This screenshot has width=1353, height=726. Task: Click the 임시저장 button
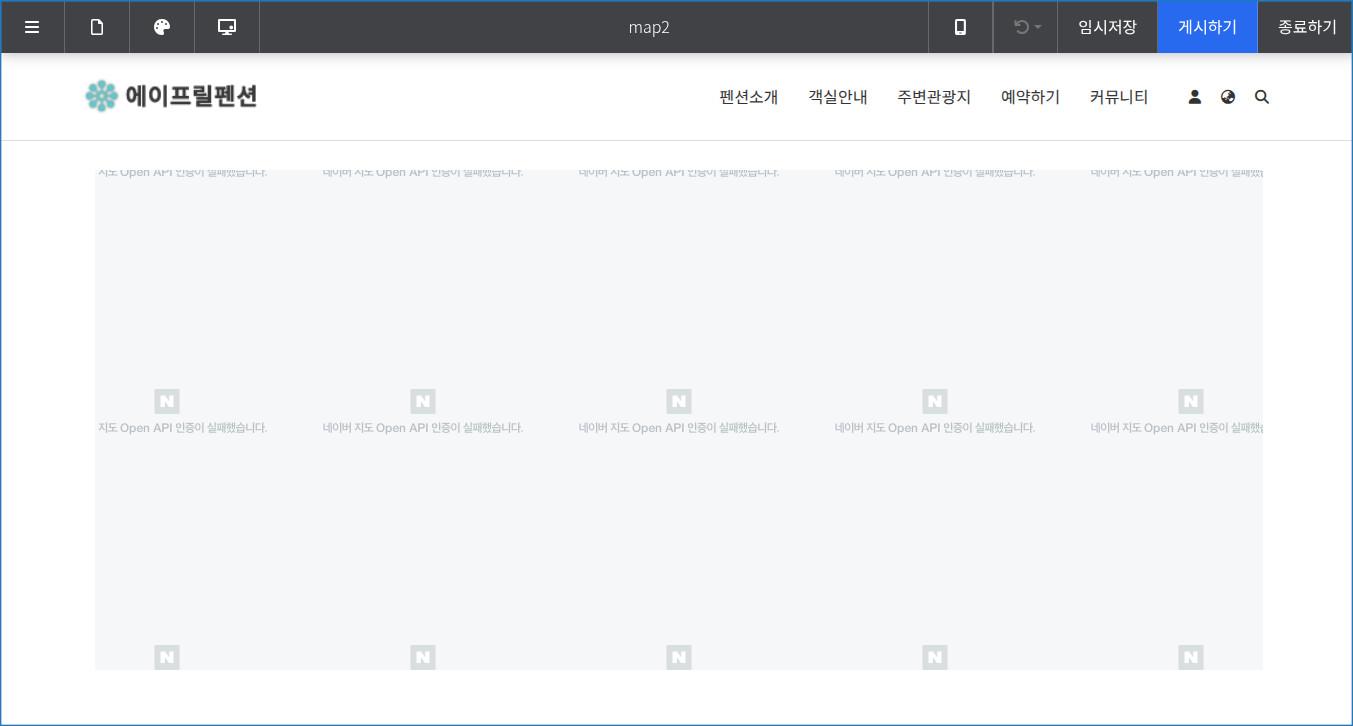1107,27
